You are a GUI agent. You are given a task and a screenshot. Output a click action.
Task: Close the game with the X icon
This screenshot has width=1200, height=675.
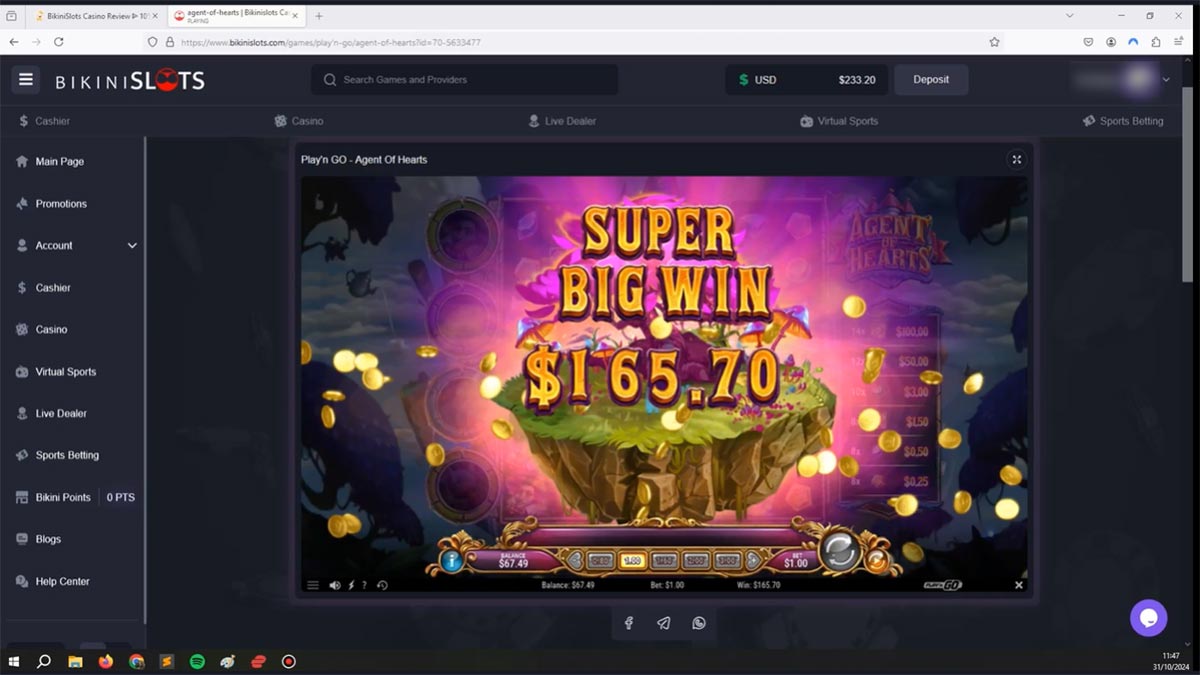1019,585
